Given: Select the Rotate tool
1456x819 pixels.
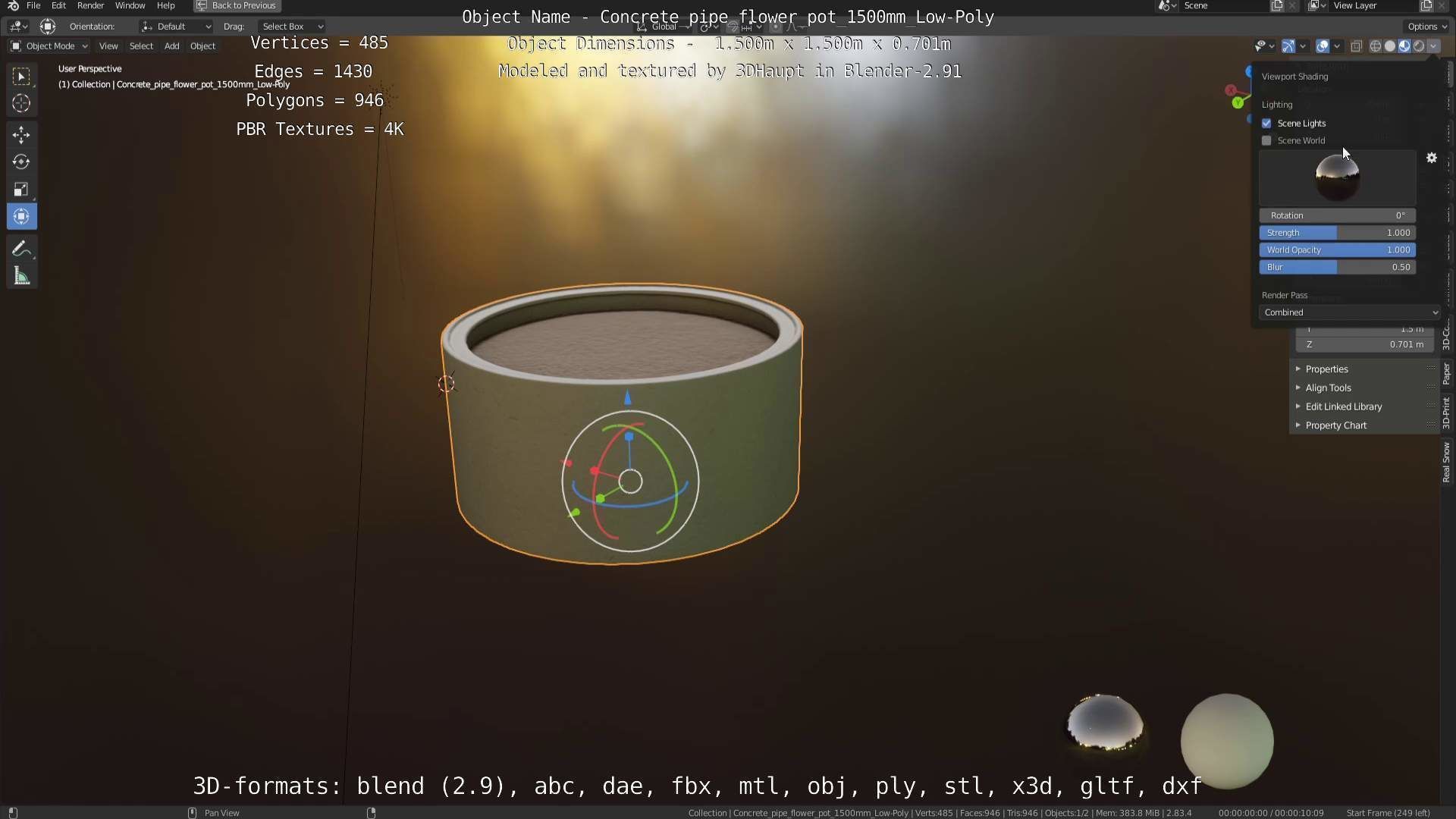Looking at the screenshot, I should (x=21, y=162).
